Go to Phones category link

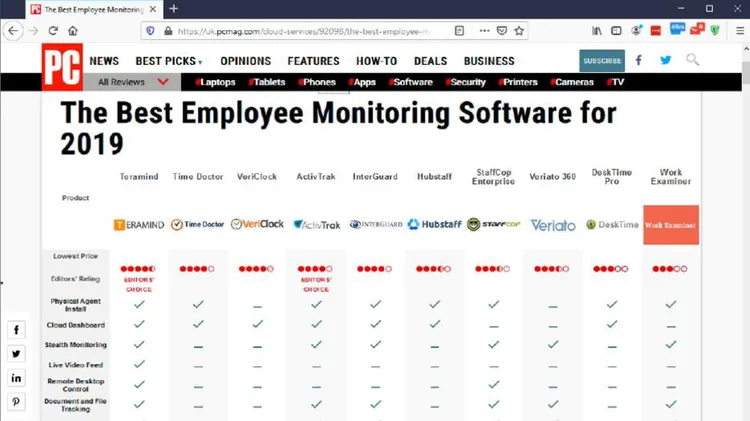317,82
